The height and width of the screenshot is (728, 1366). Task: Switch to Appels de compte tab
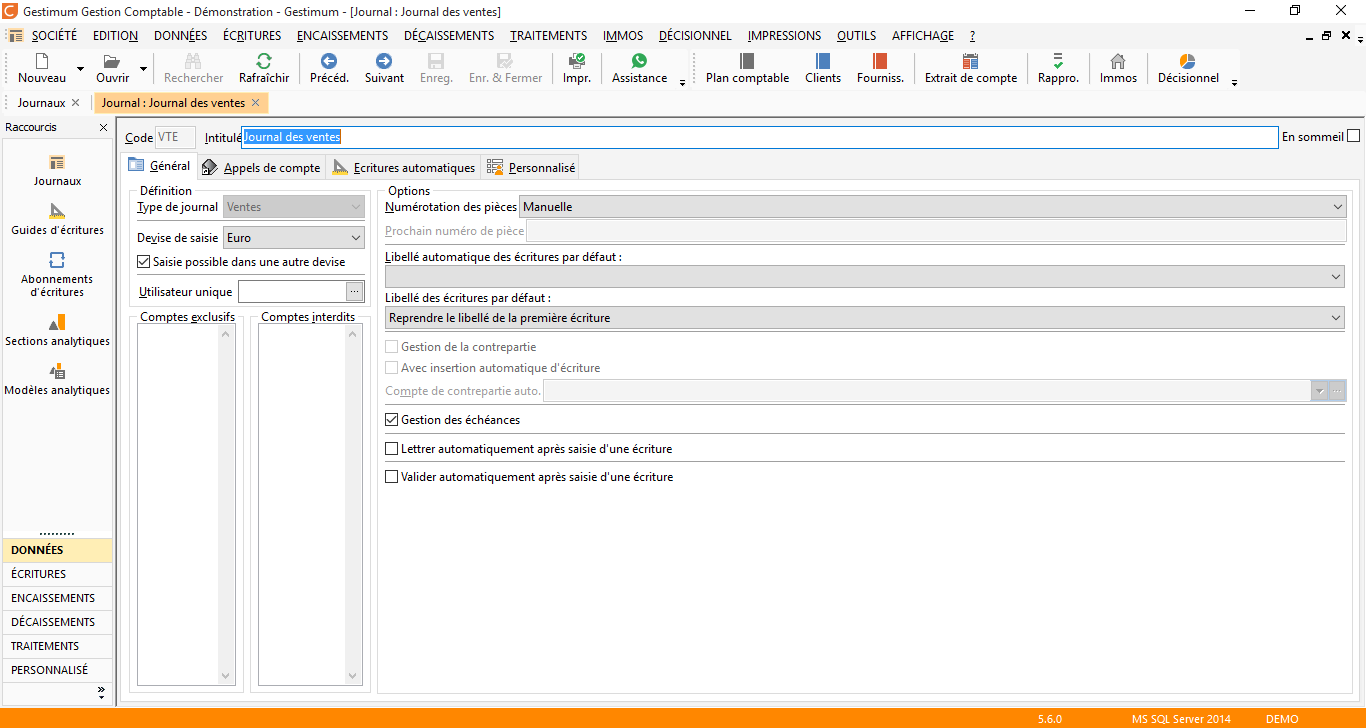click(261, 167)
